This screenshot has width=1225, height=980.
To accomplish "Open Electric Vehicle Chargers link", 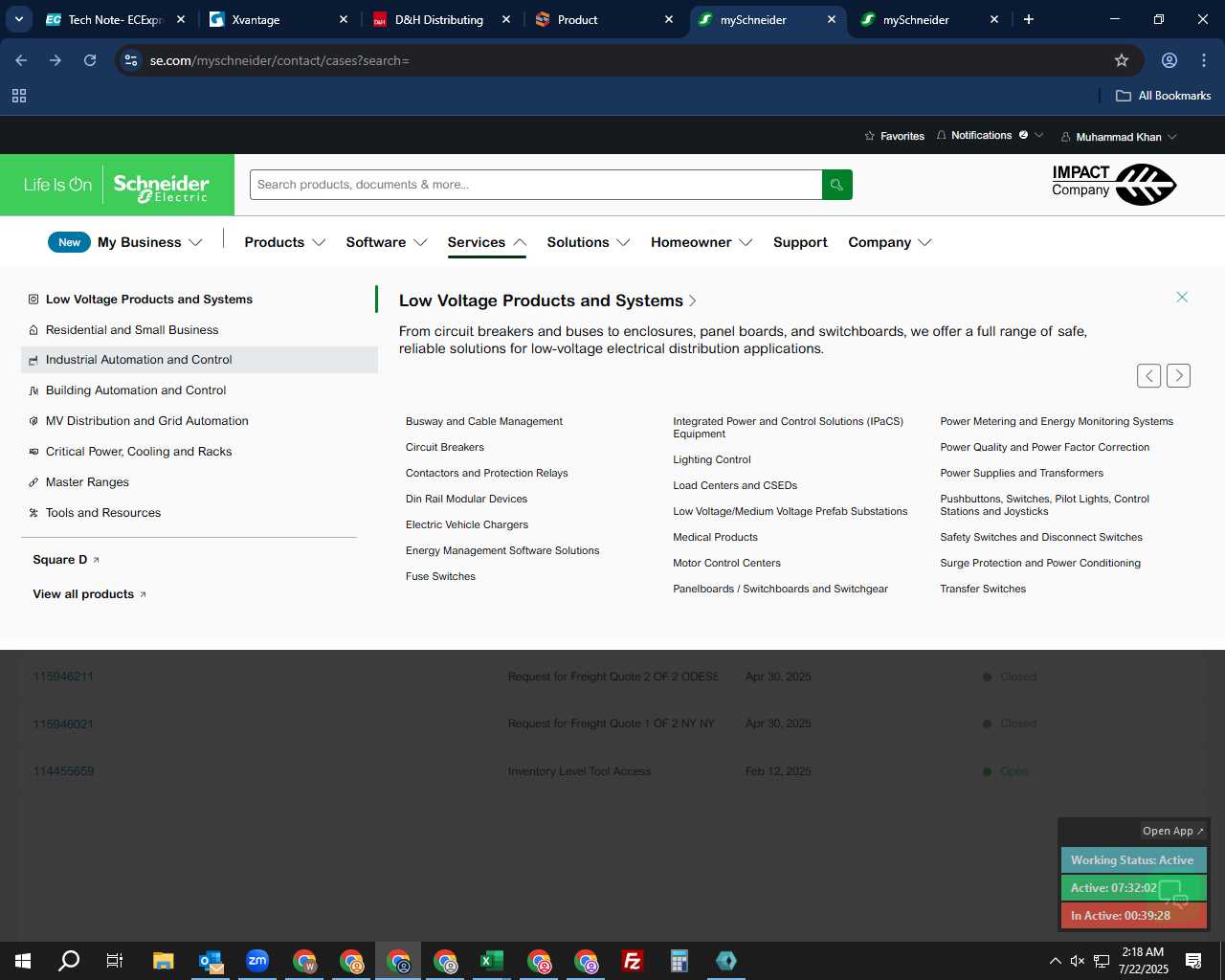I will pos(467,524).
